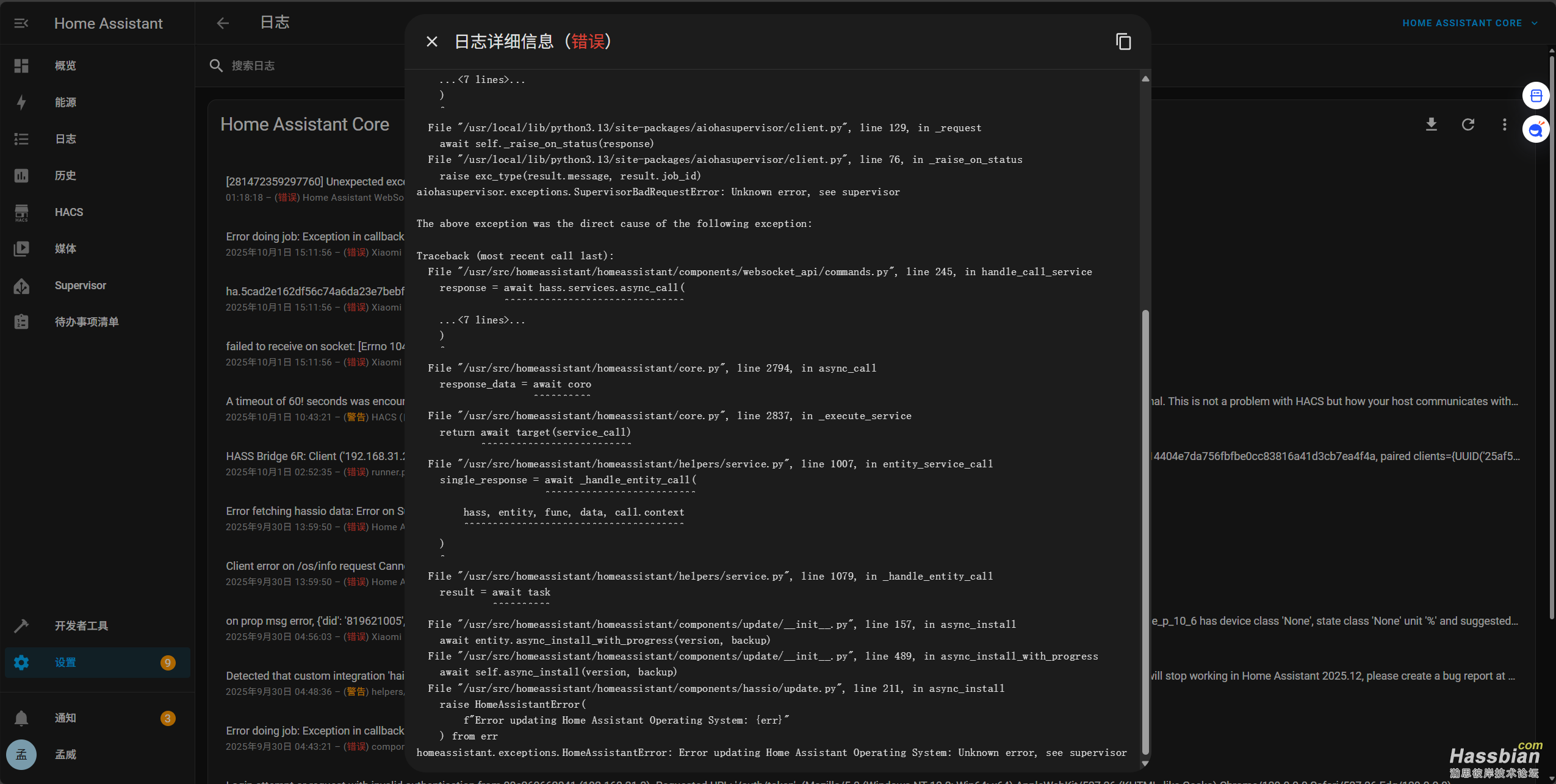
Task: Open the 历史 history page
Action: coord(65,176)
